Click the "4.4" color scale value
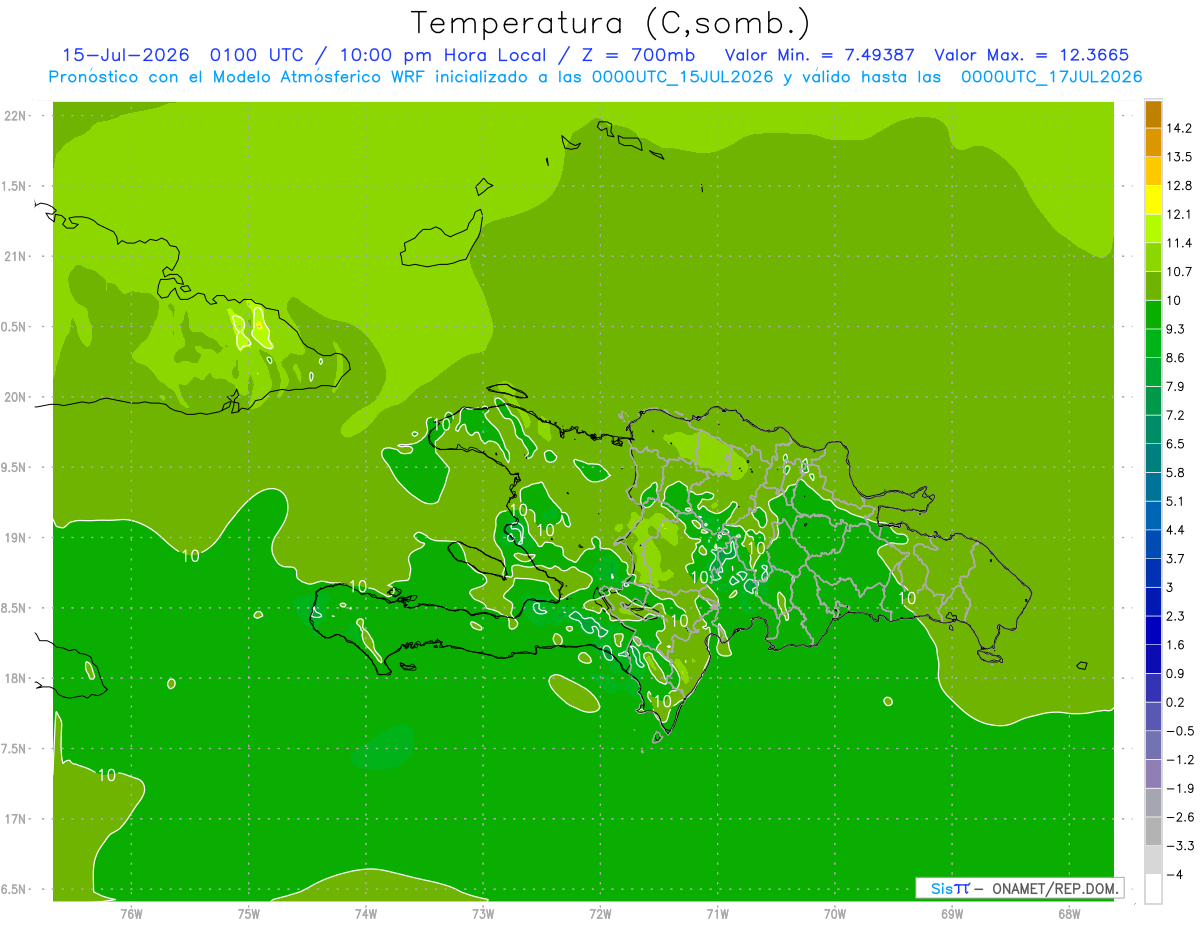1200x927 pixels. click(x=1177, y=530)
